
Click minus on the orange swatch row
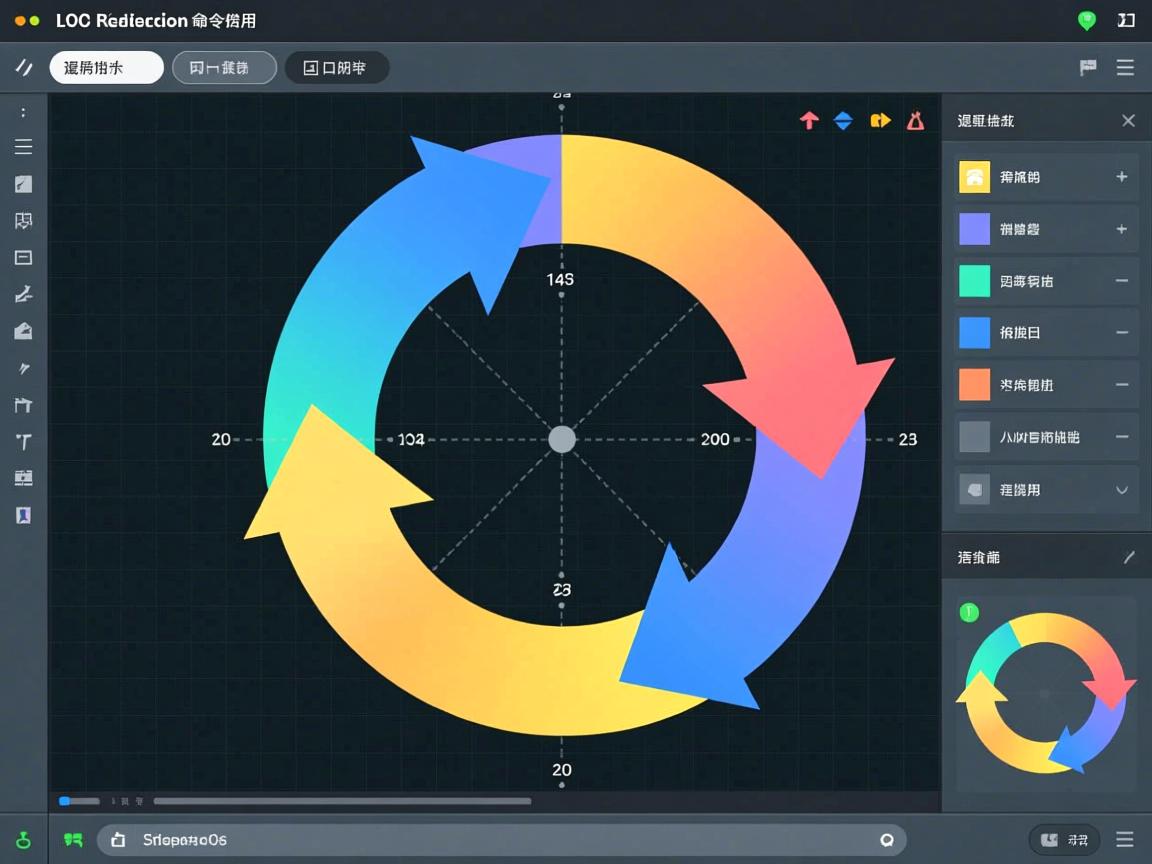click(1121, 385)
